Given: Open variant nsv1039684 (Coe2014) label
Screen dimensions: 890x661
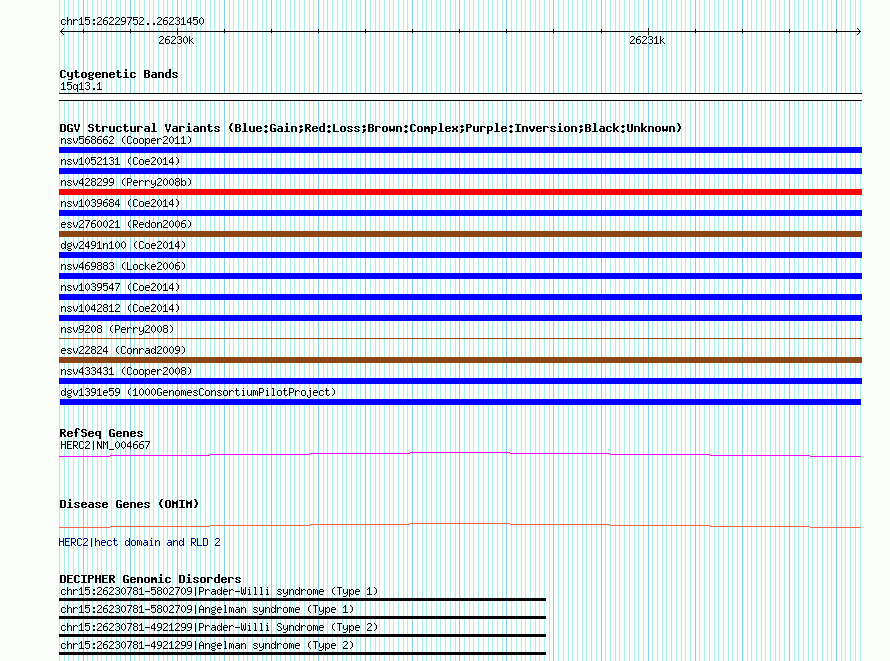Looking at the screenshot, I should point(120,203).
